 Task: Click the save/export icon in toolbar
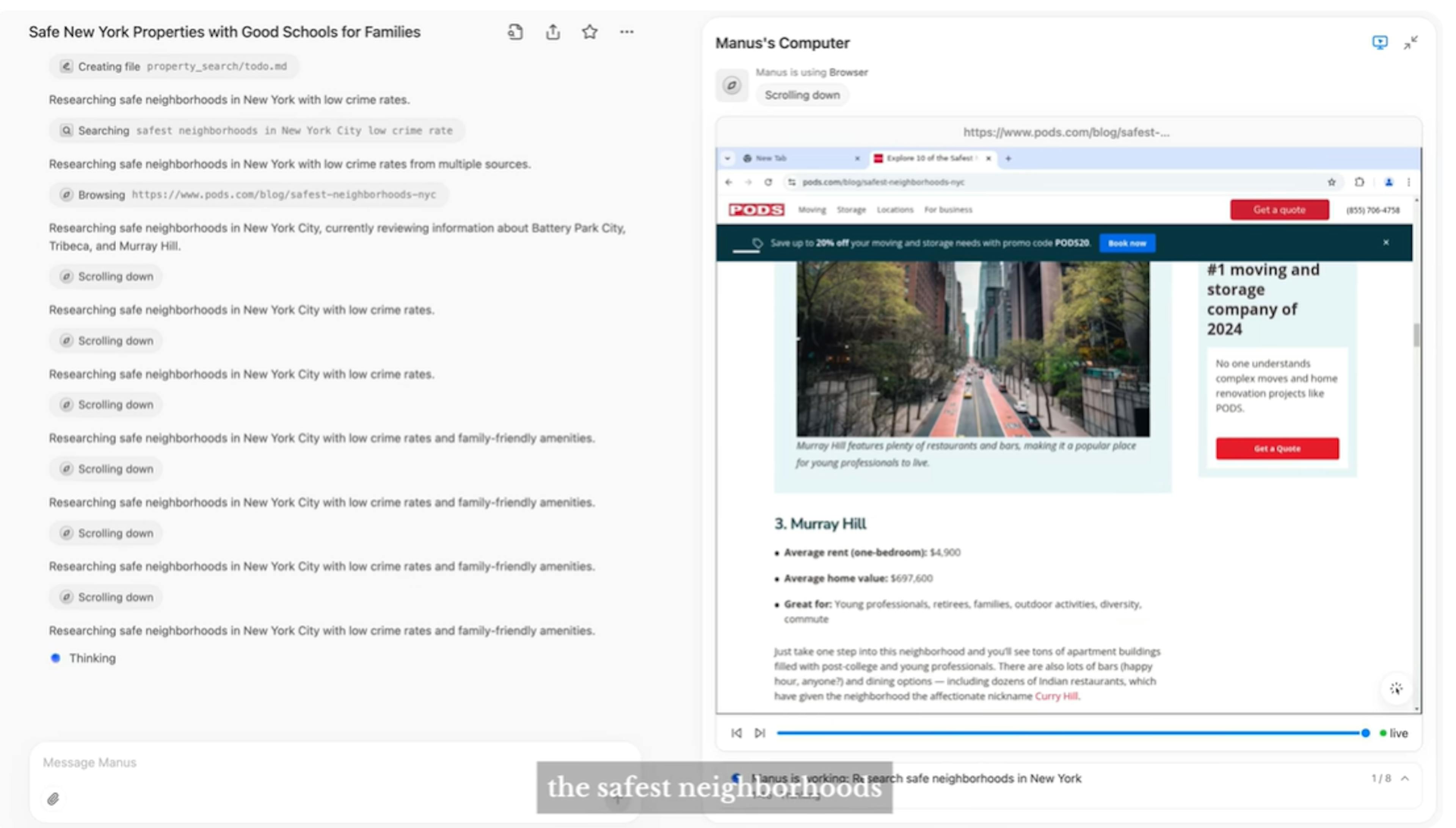pos(554,31)
